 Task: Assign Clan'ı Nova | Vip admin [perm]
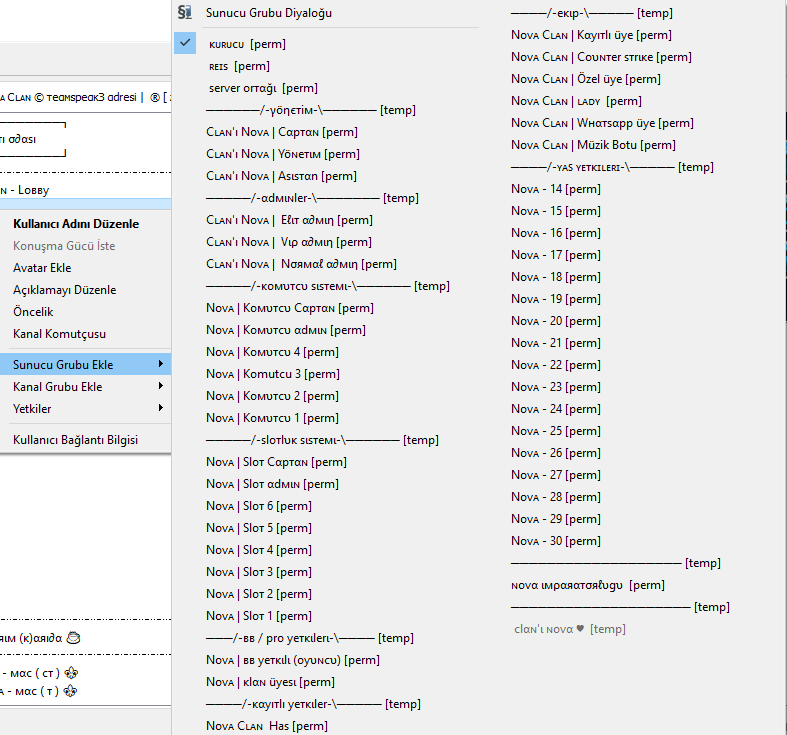click(x=289, y=242)
